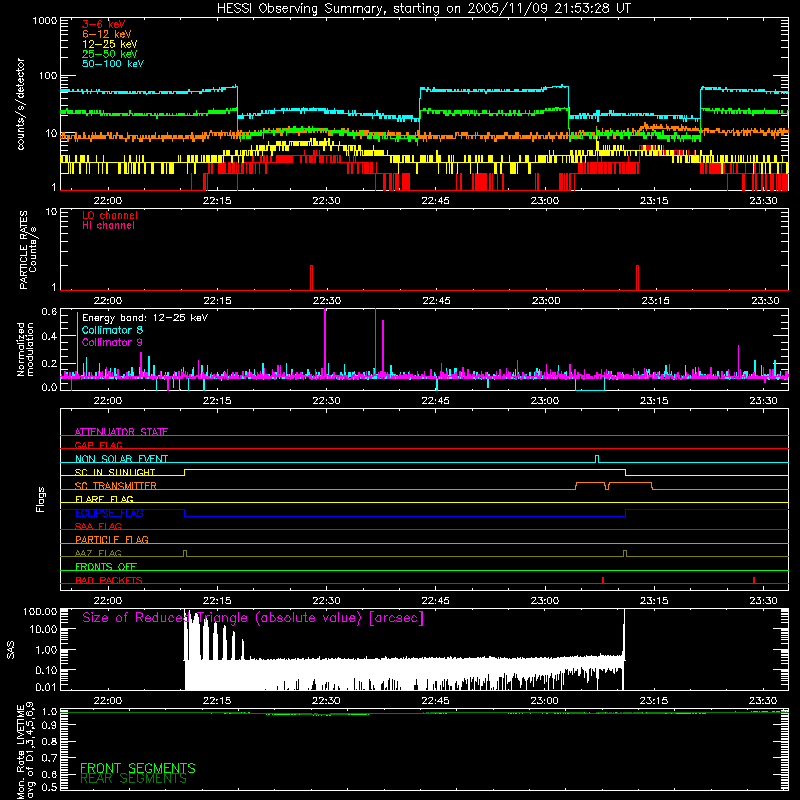Click the NON SOLAR EVENT pulse marker
The width and height of the screenshot is (800, 800).
pos(597,459)
